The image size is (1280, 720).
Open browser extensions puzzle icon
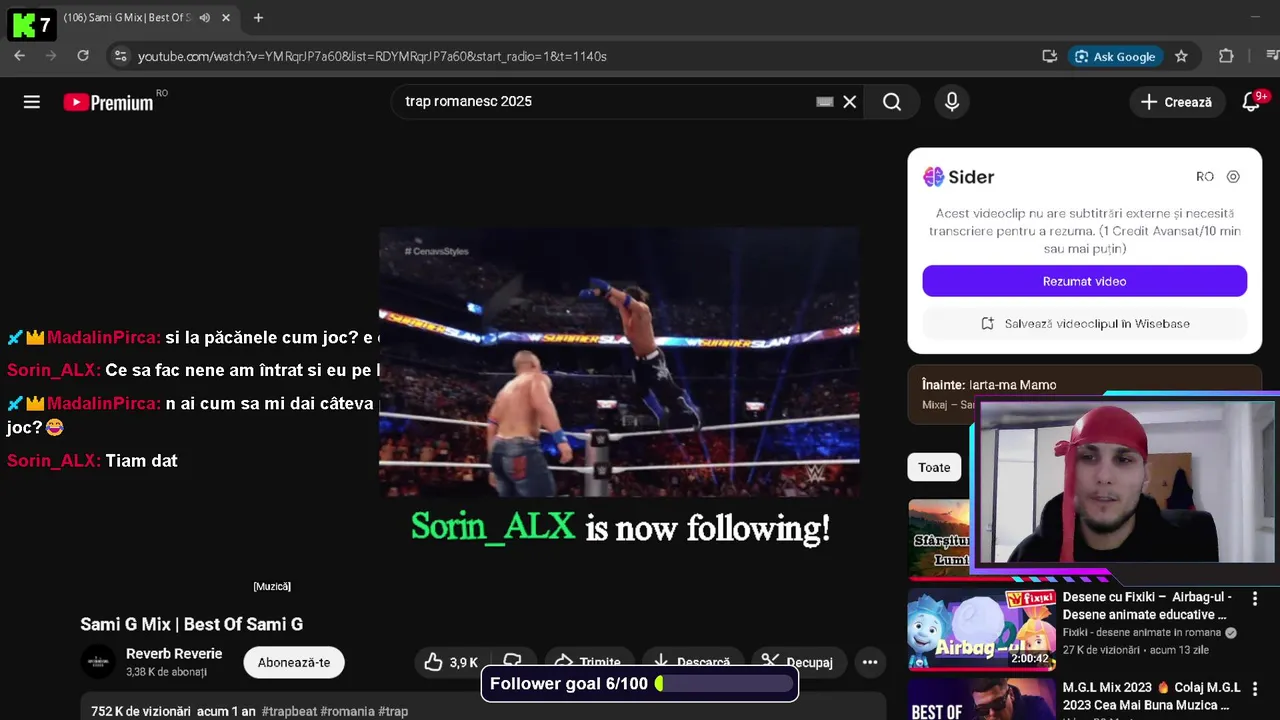1226,56
